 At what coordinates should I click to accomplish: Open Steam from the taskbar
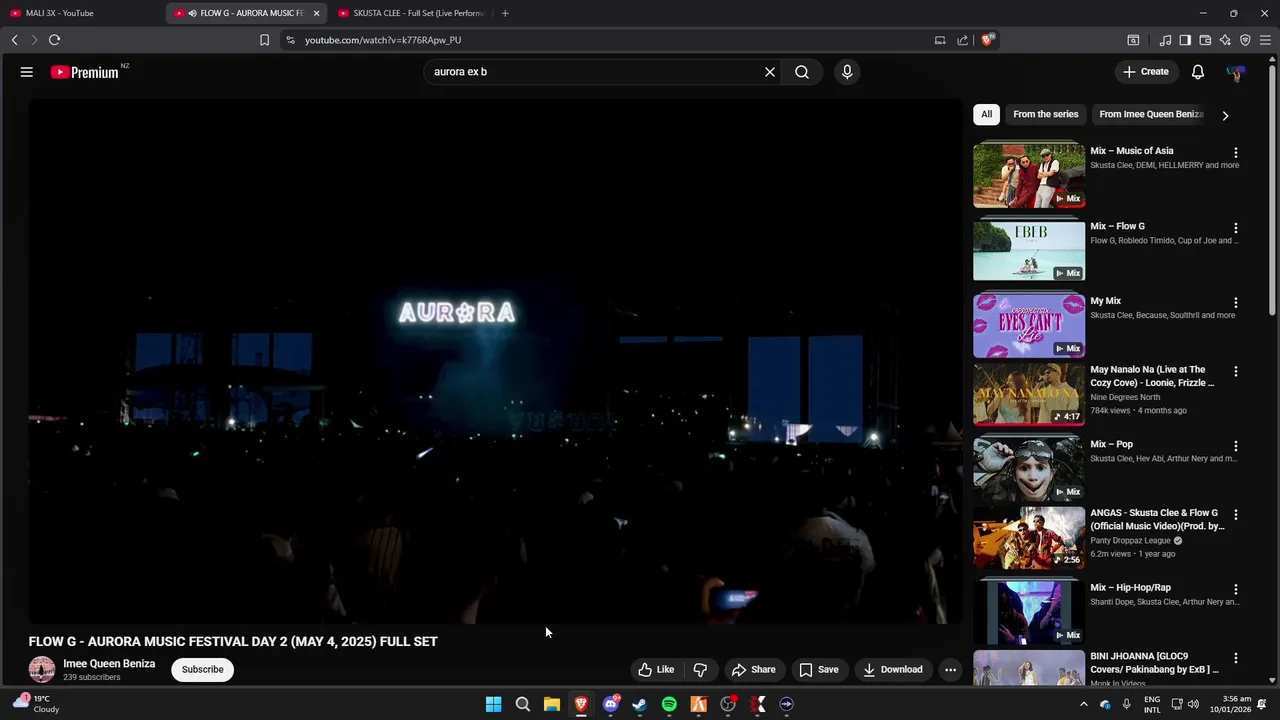coord(640,704)
